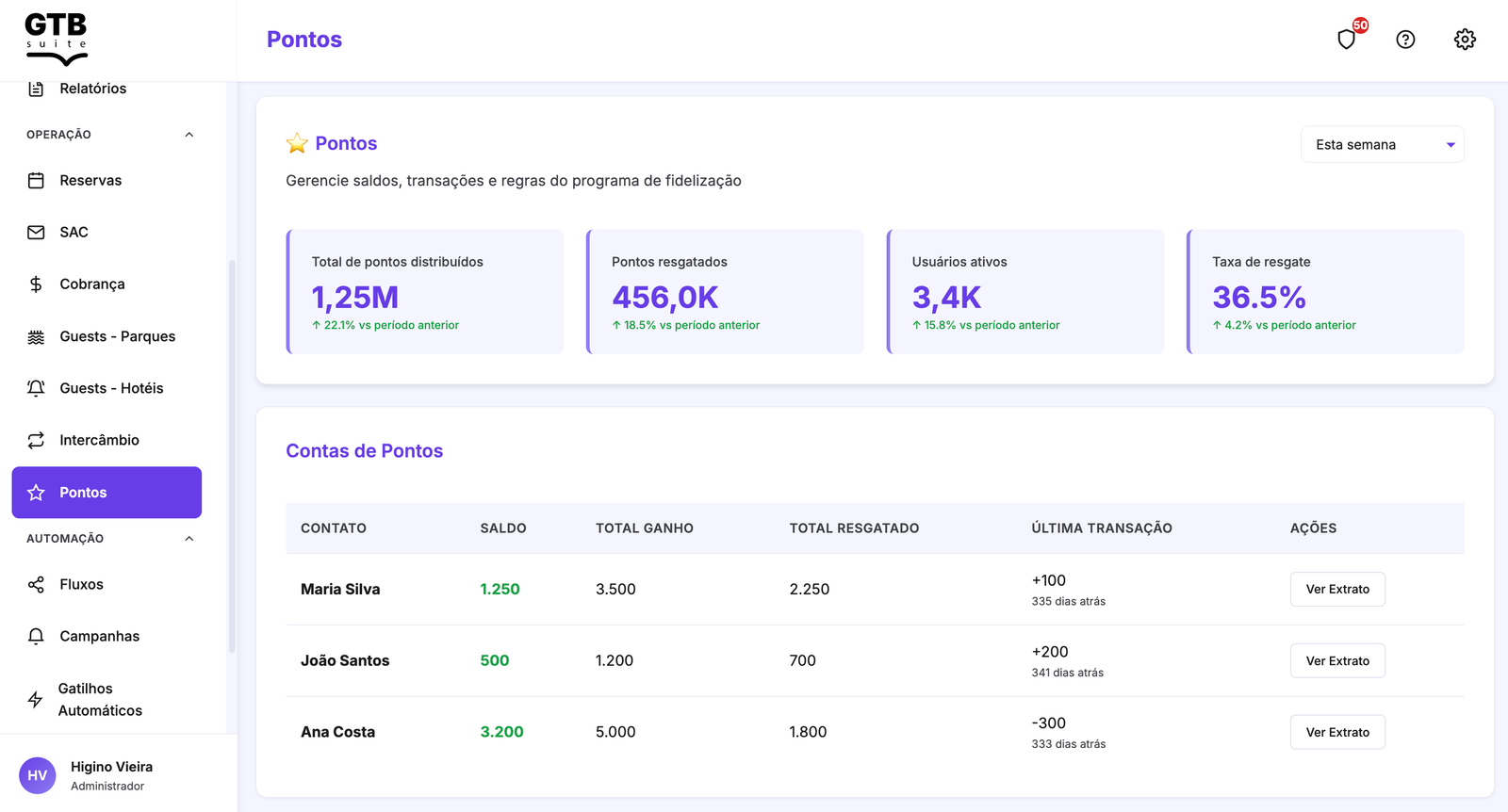Viewport: 1508px width, 812px height.
Task: Go to Guests - Parques menu item
Action: (x=117, y=336)
